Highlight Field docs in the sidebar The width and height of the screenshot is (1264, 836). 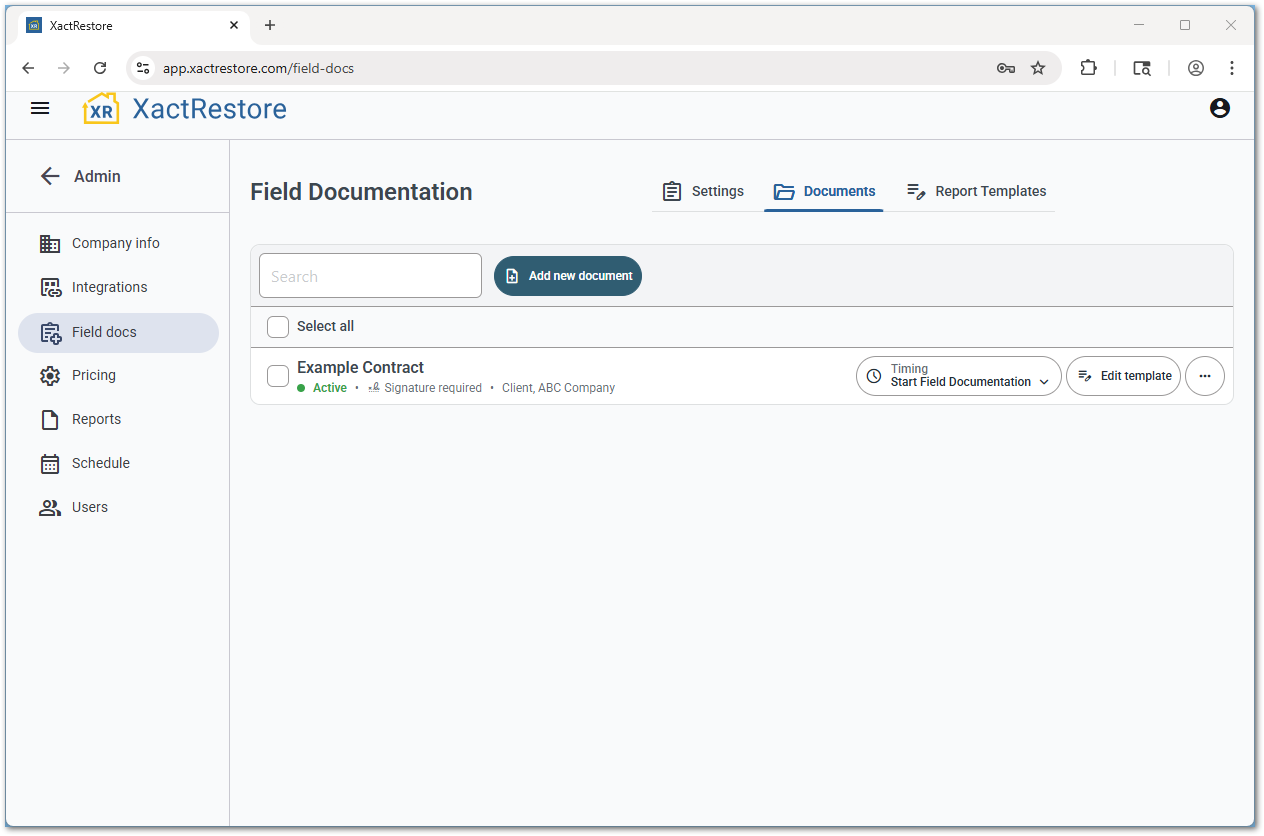(x=102, y=331)
